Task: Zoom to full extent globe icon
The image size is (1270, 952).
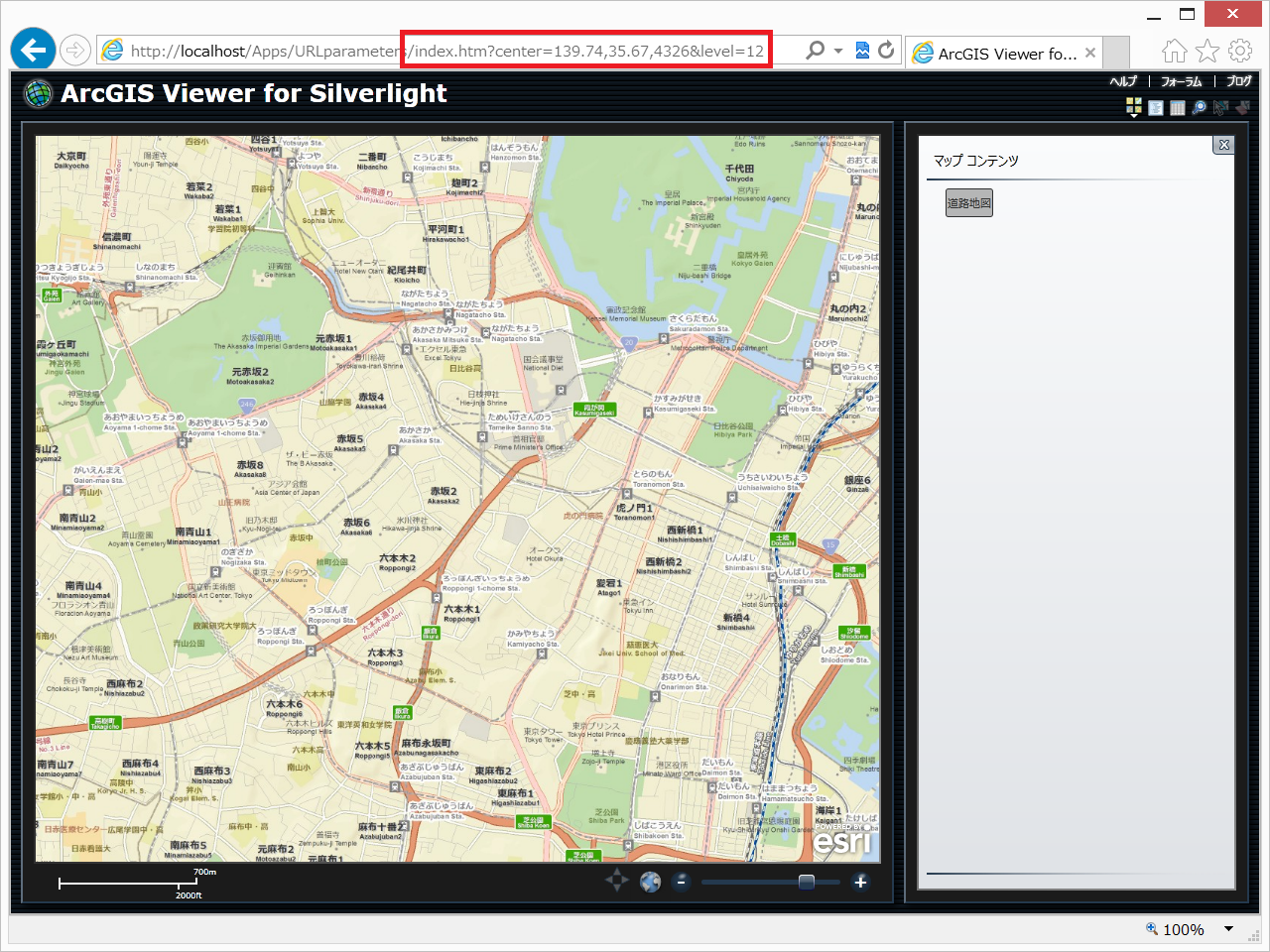Action: [650, 882]
